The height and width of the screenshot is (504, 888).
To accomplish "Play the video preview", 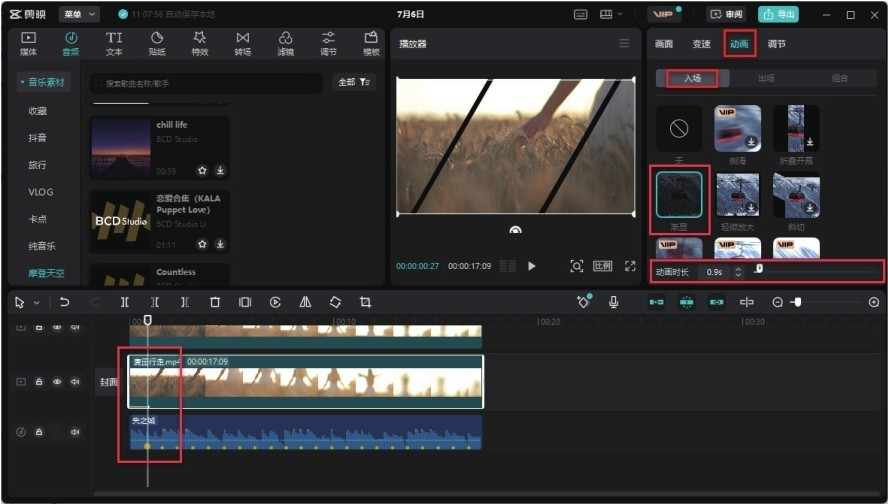I will click(531, 266).
